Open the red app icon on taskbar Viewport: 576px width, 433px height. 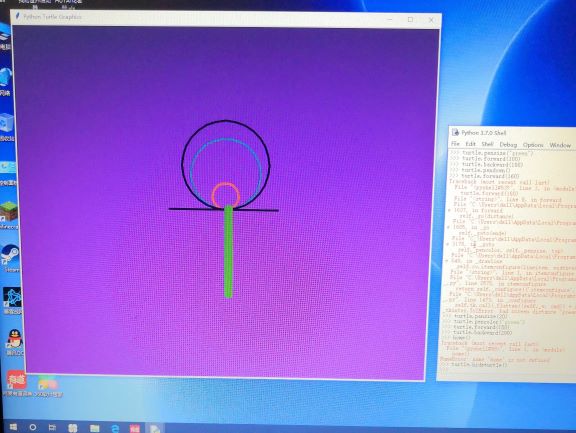pyautogui.click(x=134, y=428)
